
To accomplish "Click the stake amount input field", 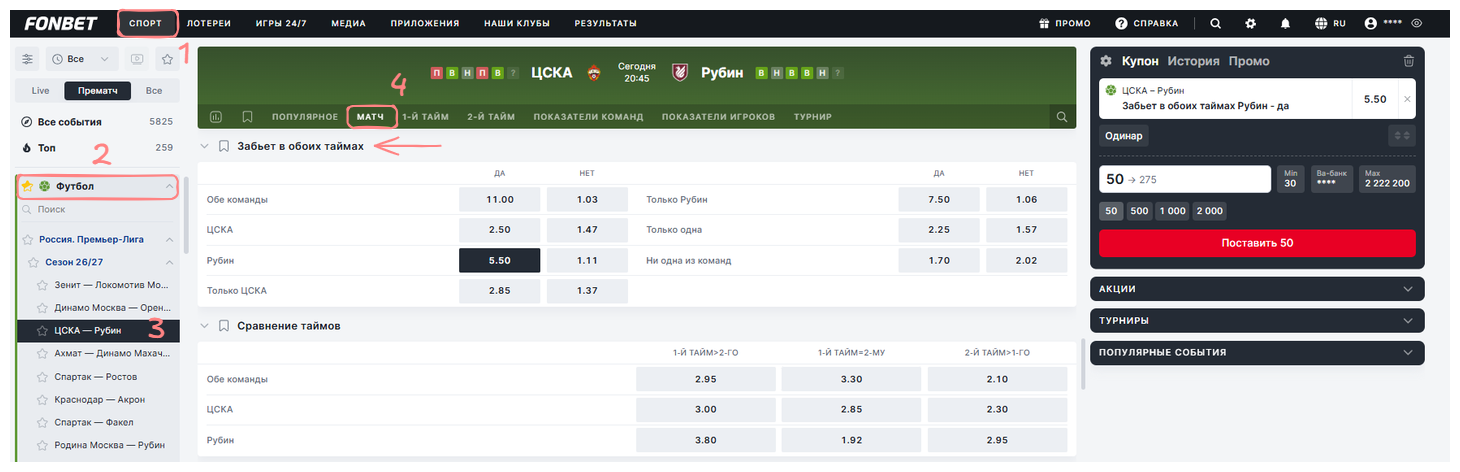I will tap(1185, 179).
